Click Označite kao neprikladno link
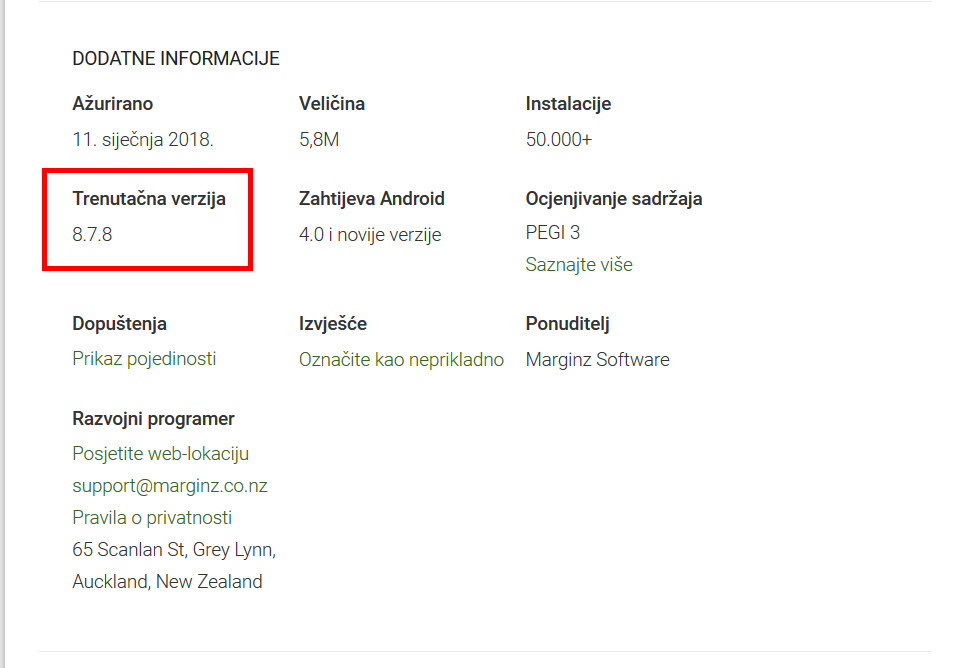964x668 pixels. pyautogui.click(x=401, y=359)
